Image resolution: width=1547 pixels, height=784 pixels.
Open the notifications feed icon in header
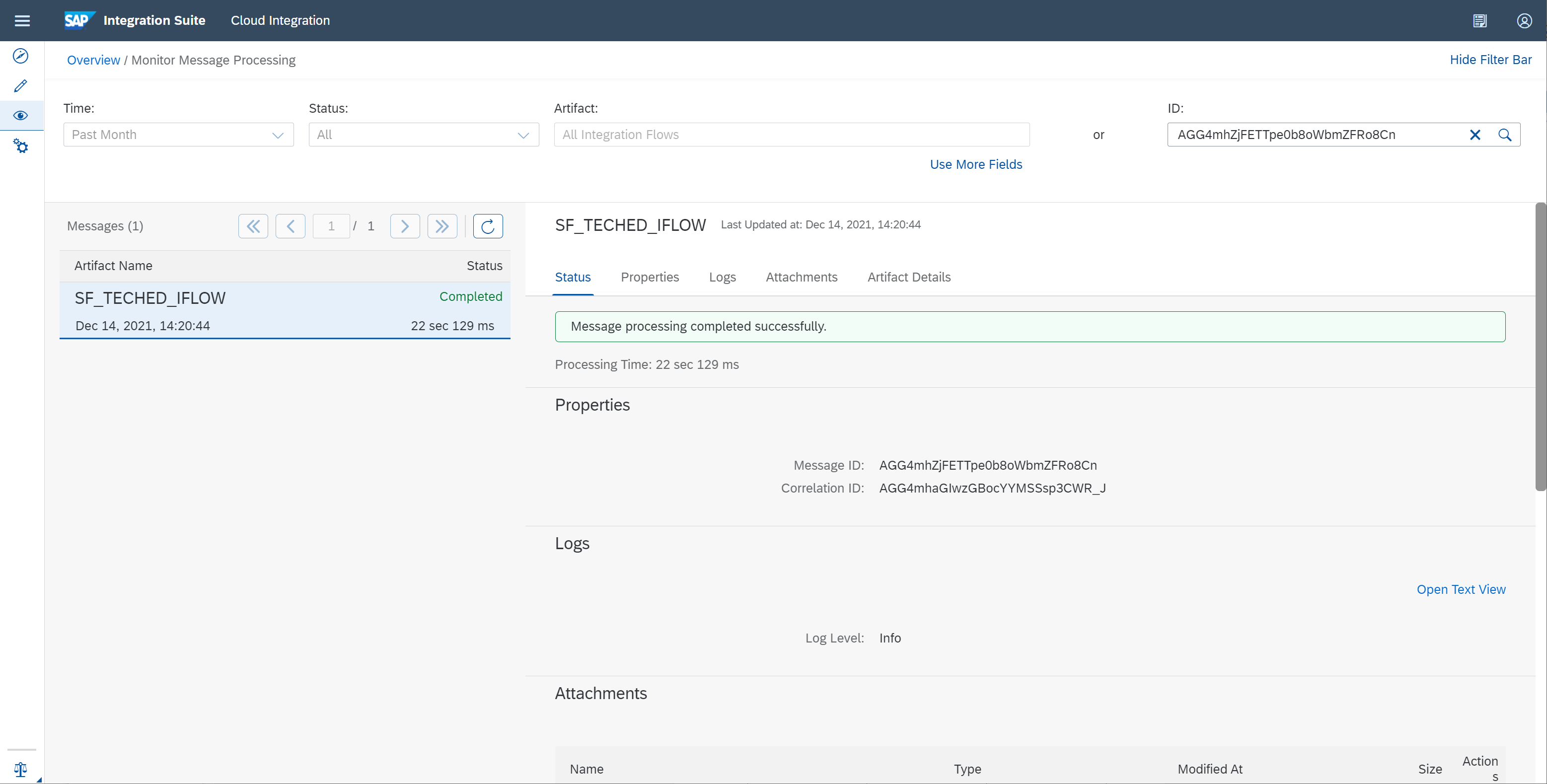(1479, 21)
